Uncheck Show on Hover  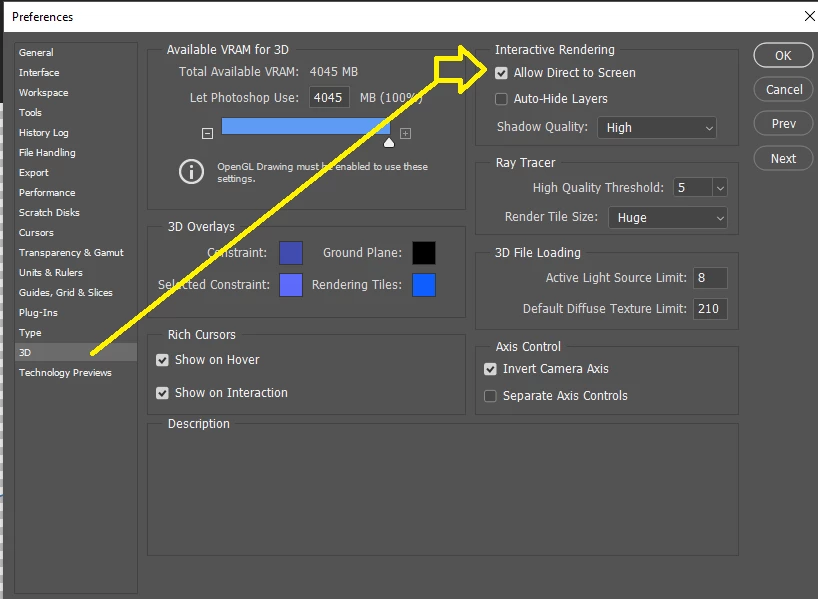[x=162, y=360]
